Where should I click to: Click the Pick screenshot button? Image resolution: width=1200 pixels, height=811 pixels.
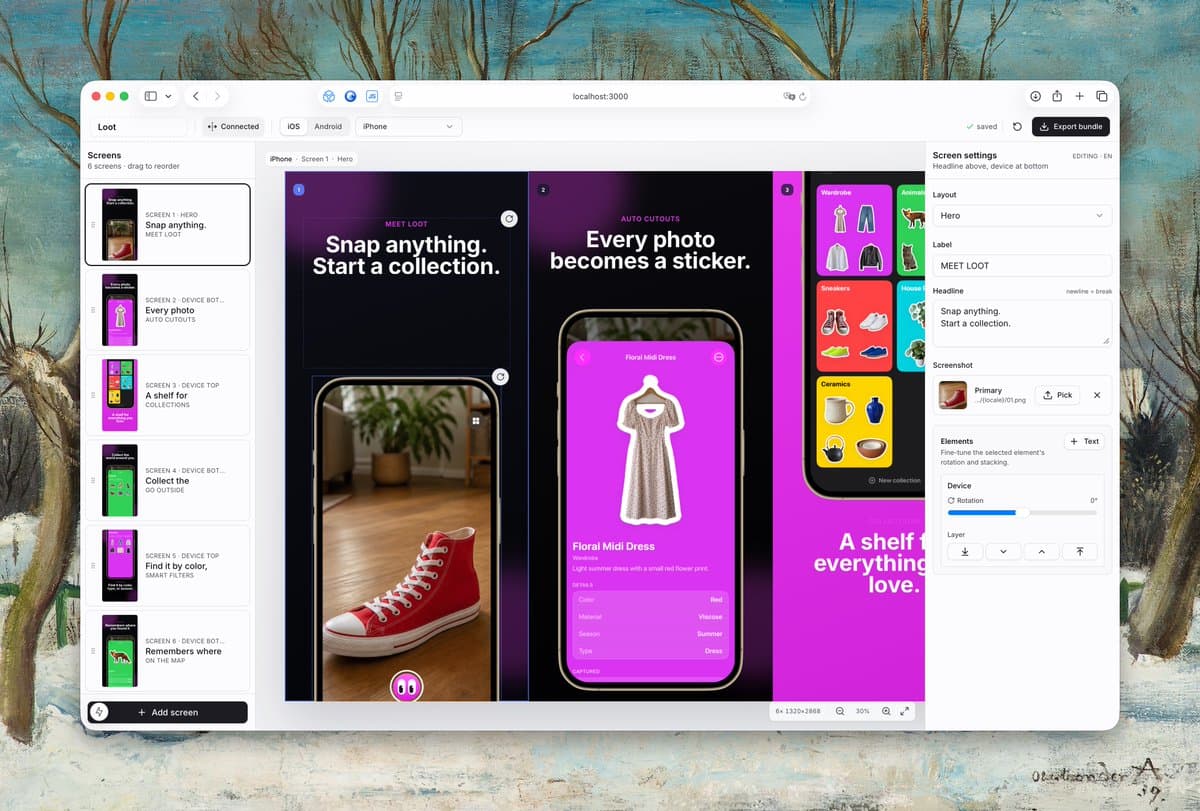(1057, 395)
